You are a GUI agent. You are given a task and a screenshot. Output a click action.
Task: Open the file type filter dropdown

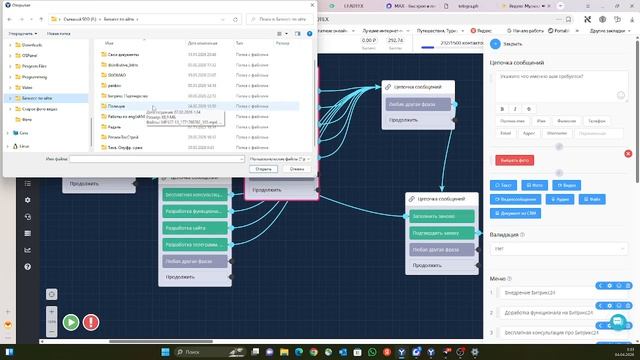point(280,159)
